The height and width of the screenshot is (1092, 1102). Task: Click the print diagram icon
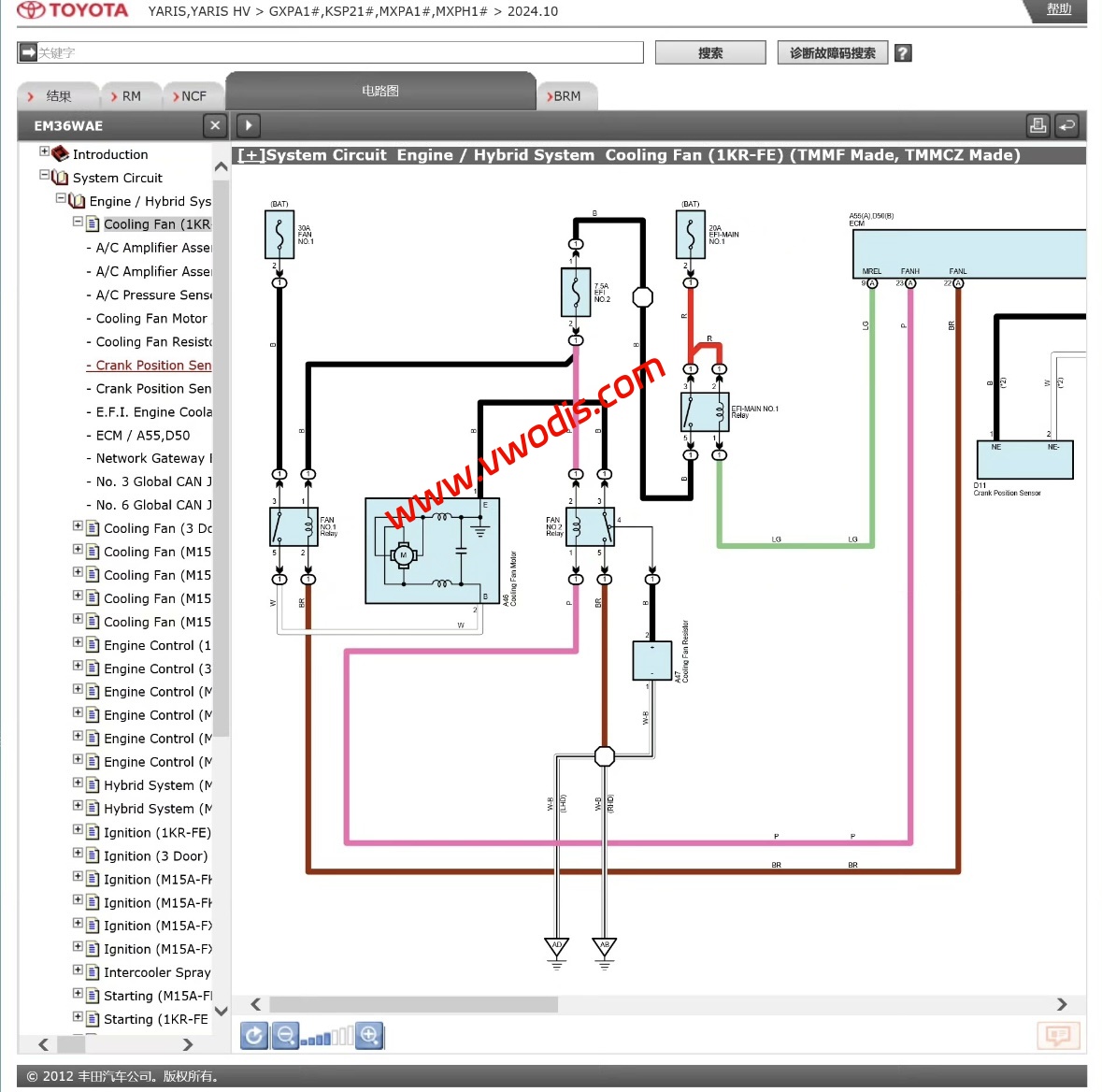pos(1038,125)
